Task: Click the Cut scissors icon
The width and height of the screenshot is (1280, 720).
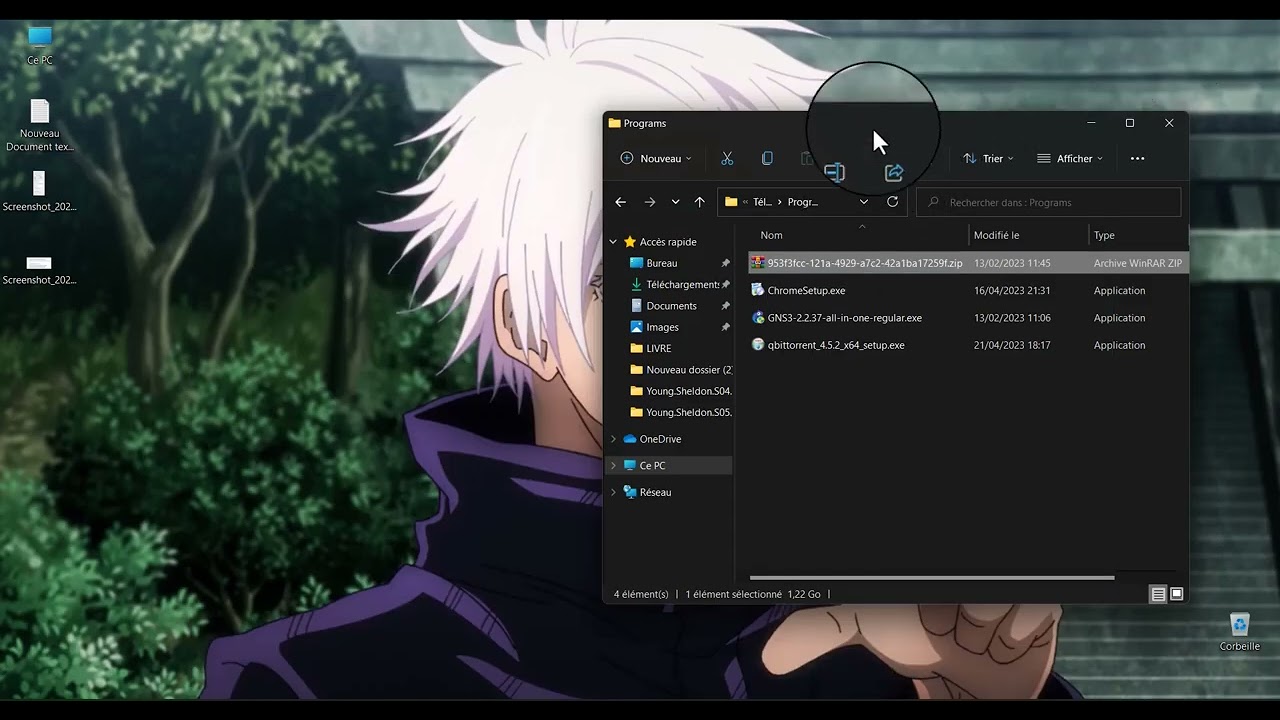Action: coord(727,158)
